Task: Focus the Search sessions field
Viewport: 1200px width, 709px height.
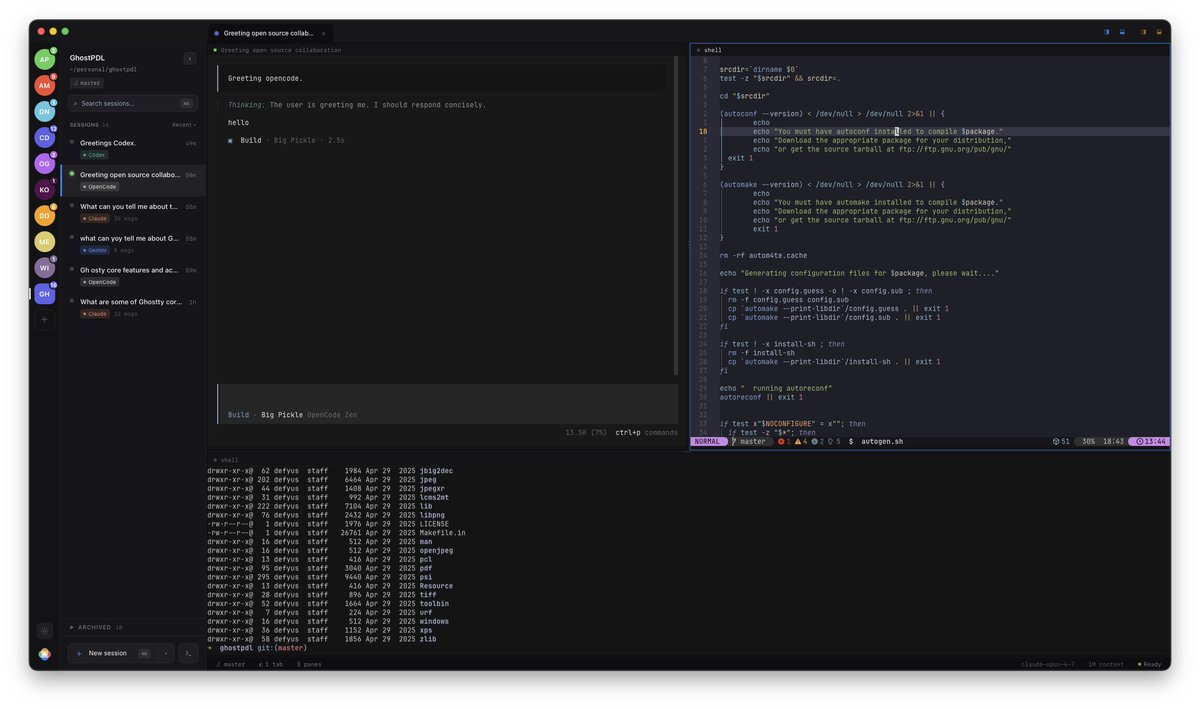Action: tap(132, 103)
